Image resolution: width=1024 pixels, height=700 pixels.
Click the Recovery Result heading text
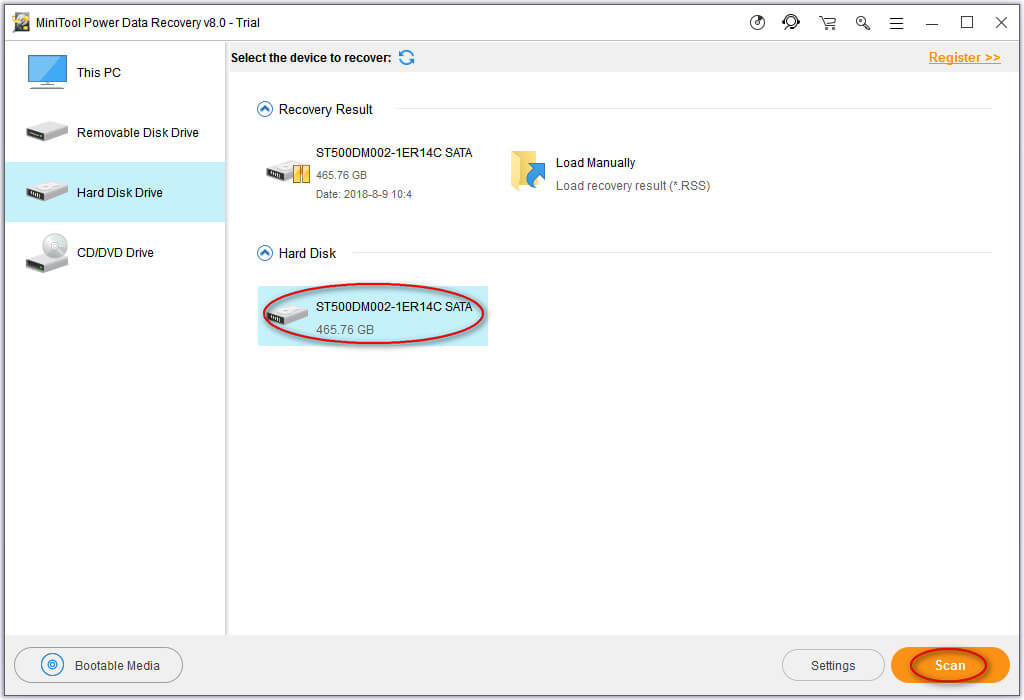coord(325,110)
